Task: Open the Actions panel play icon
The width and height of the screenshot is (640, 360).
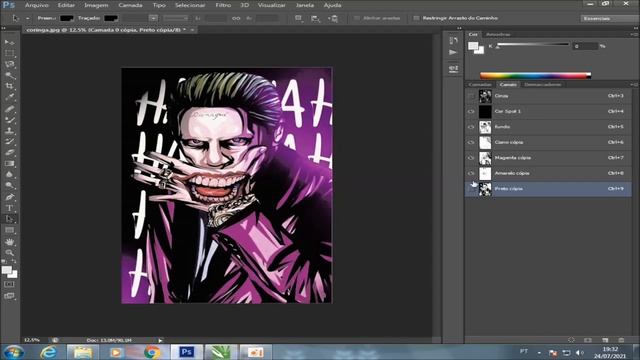Action: click(x=453, y=52)
